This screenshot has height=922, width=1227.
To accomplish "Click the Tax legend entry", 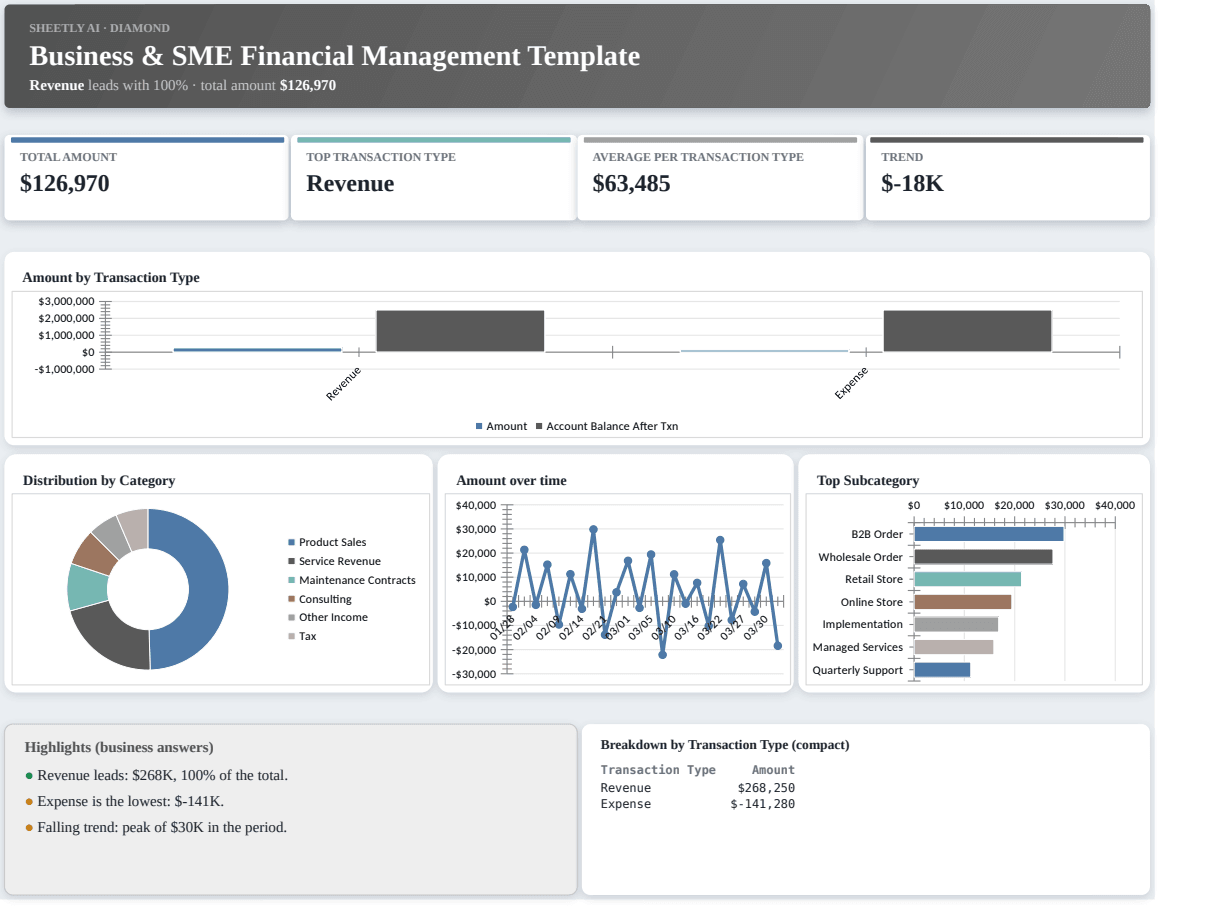I will click(302, 636).
